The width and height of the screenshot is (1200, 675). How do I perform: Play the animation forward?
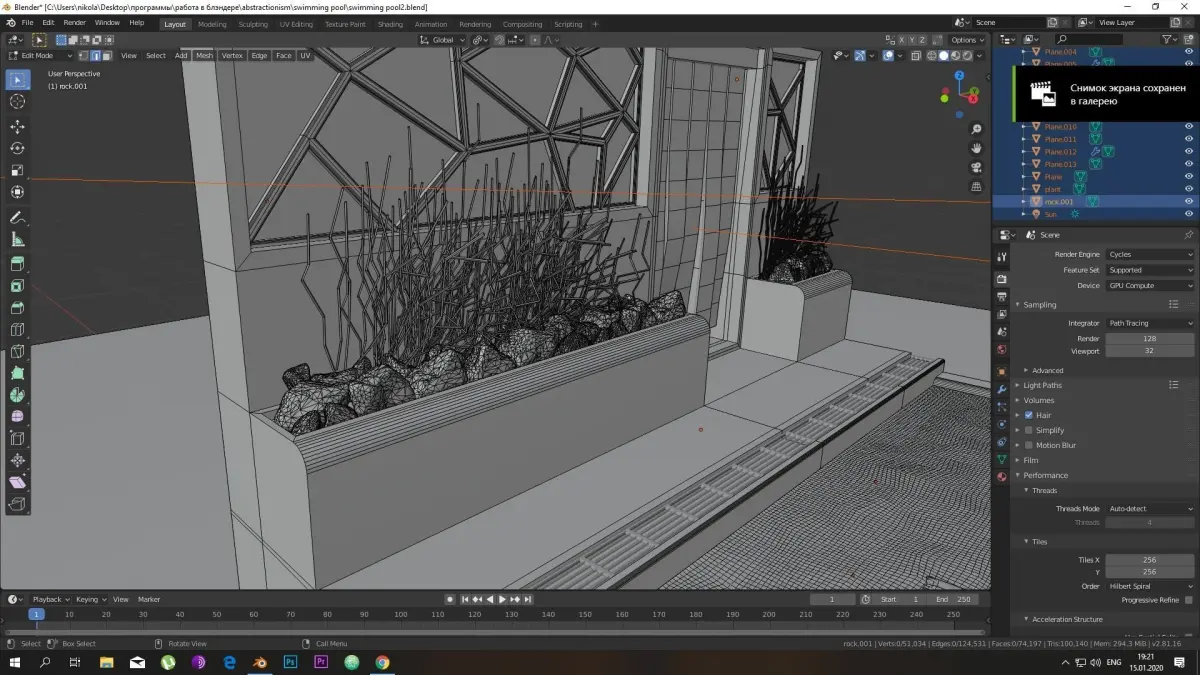point(502,599)
